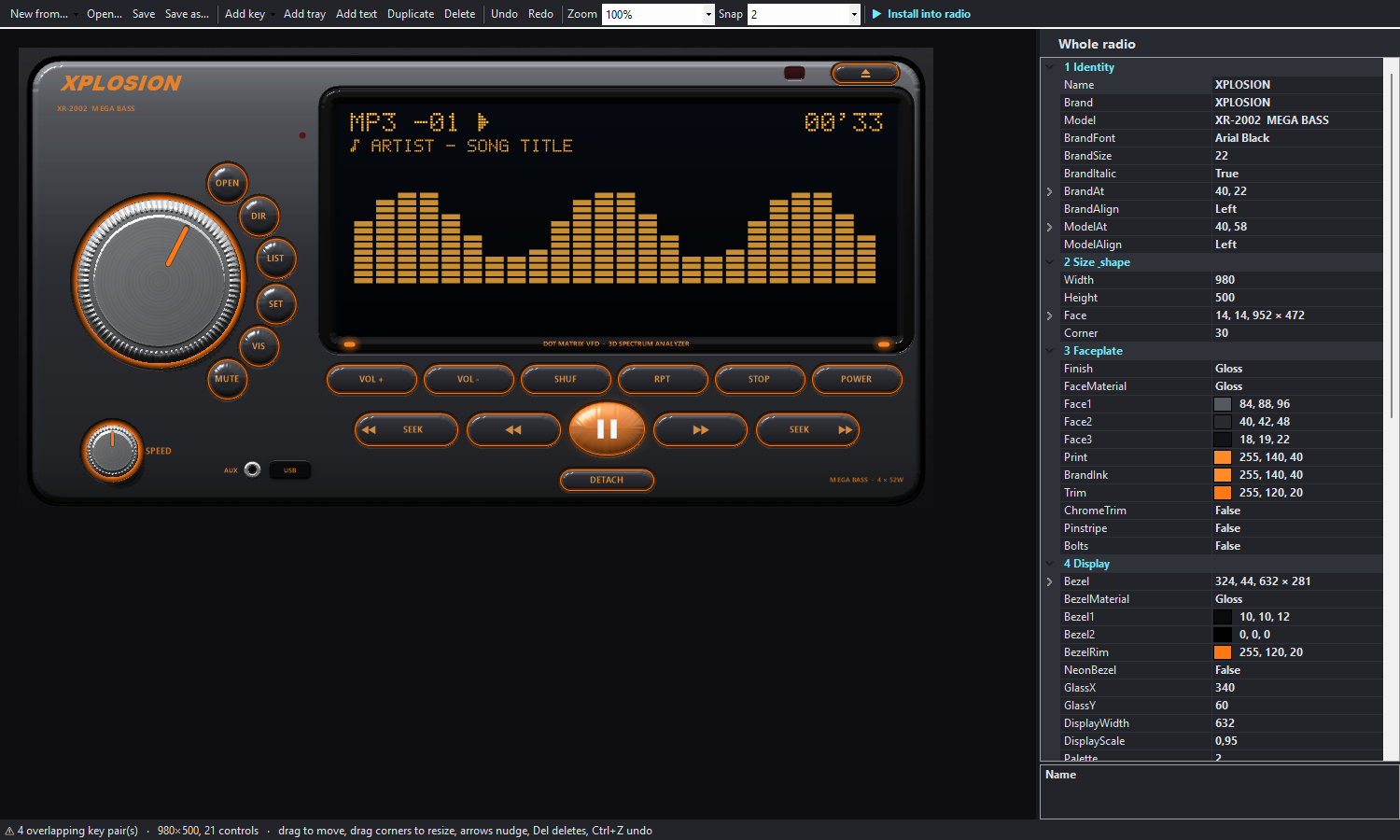Viewport: 1400px width, 840px height.
Task: Click the Face1 color swatch
Action: [1223, 404]
